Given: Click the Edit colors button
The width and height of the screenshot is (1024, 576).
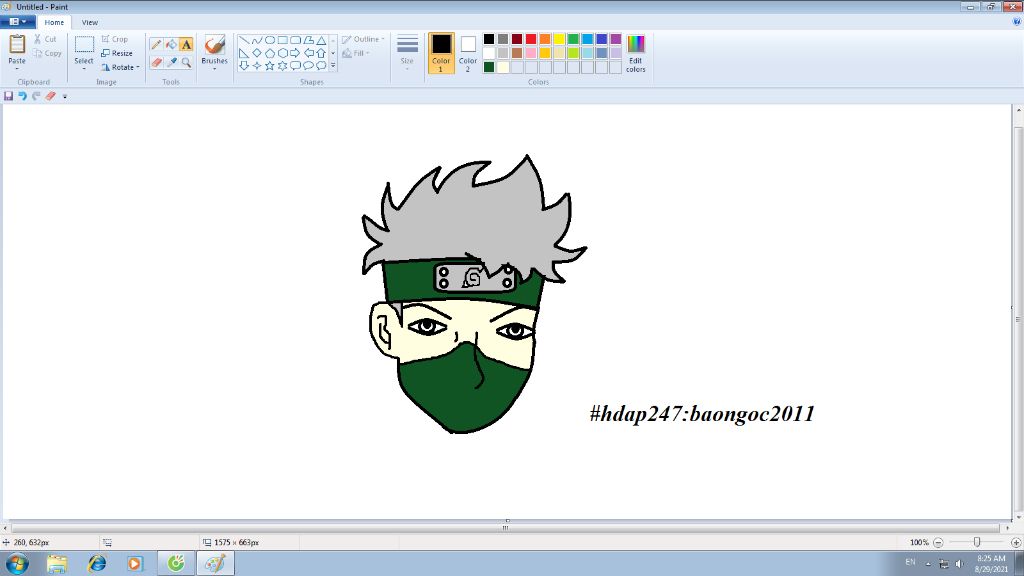Looking at the screenshot, I should click(635, 53).
